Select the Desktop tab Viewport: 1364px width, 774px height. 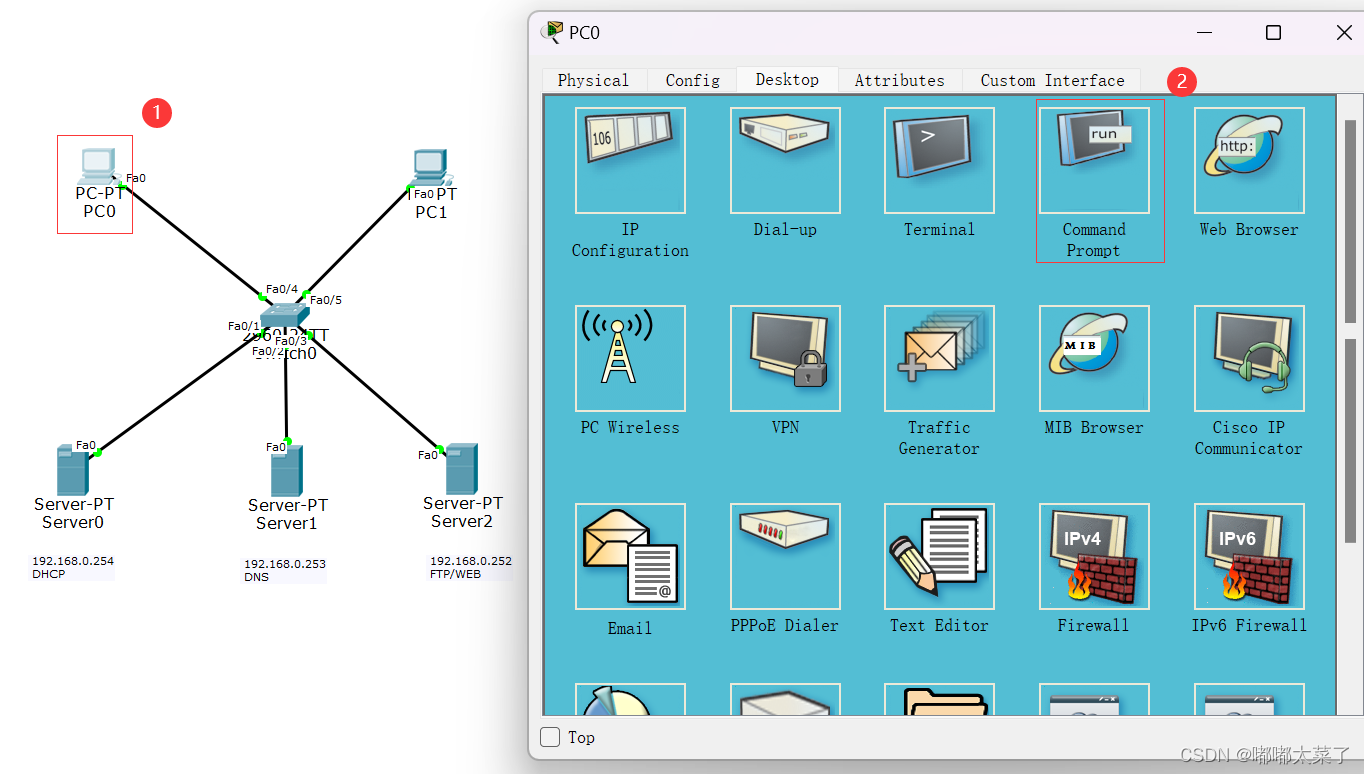[x=787, y=79]
